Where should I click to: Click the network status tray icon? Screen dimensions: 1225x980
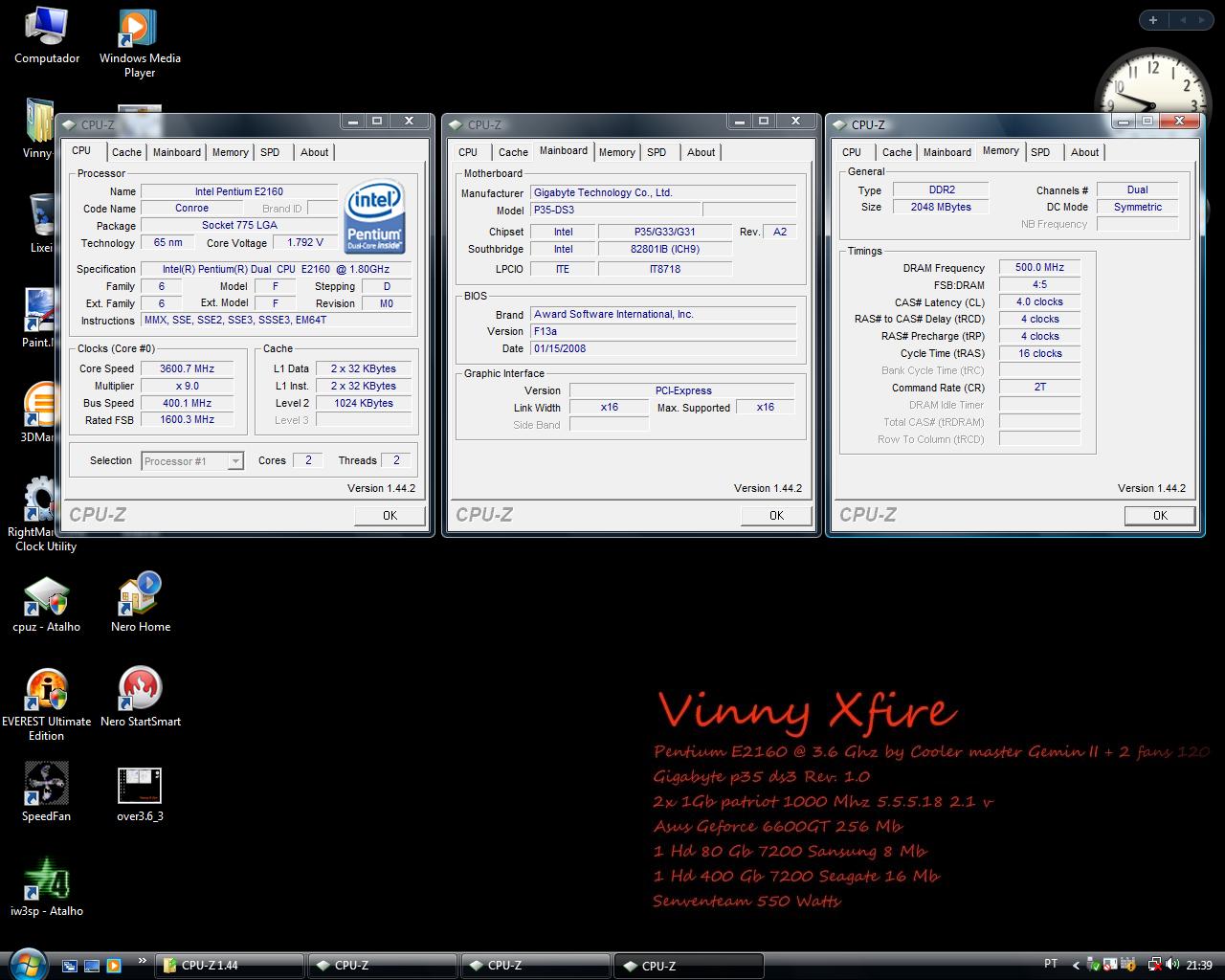1155,965
